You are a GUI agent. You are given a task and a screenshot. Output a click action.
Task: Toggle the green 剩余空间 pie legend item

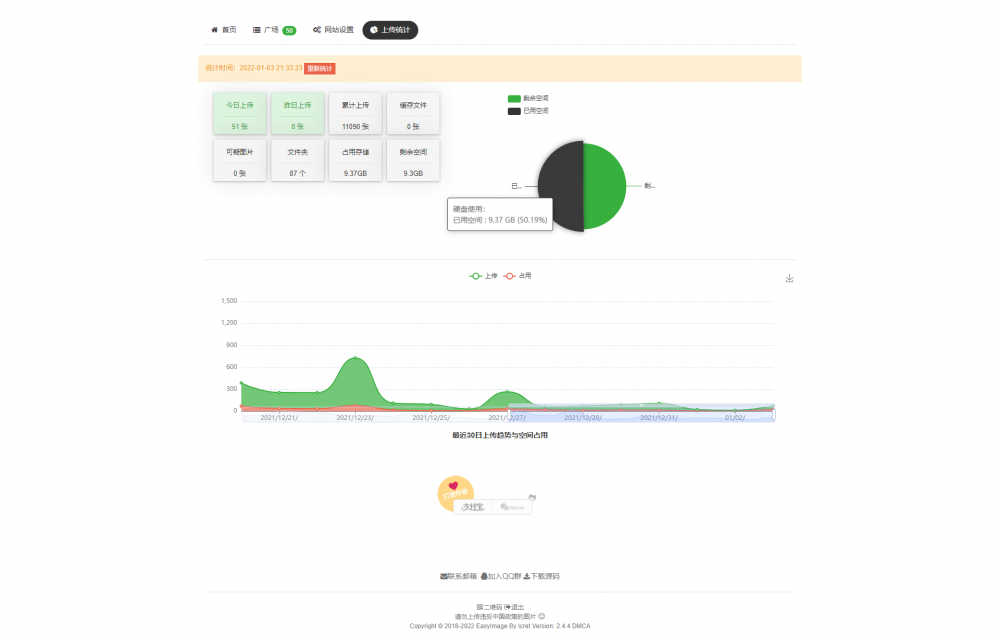[528, 98]
